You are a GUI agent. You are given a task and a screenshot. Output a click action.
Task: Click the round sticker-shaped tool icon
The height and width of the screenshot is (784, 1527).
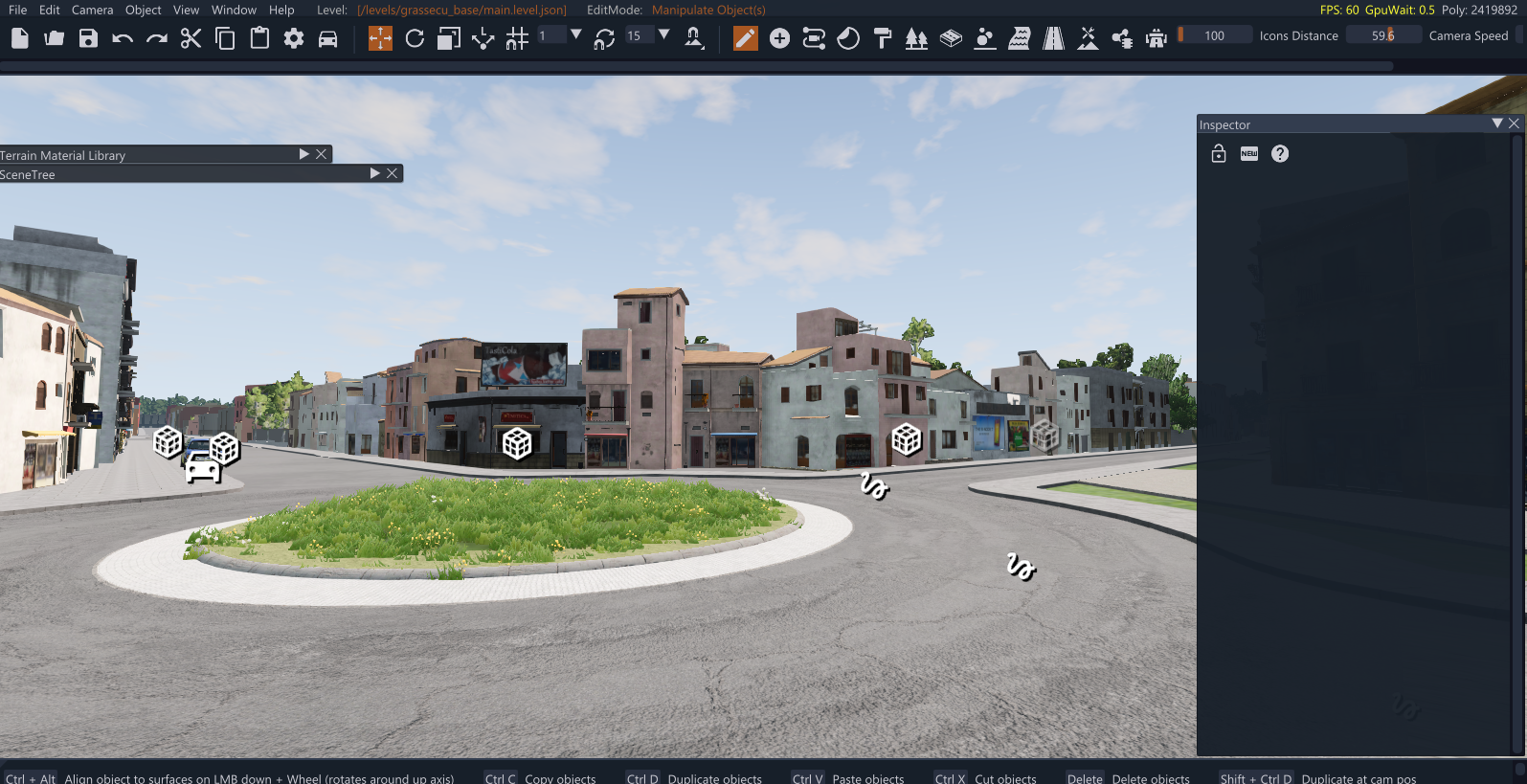pyautogui.click(x=848, y=38)
